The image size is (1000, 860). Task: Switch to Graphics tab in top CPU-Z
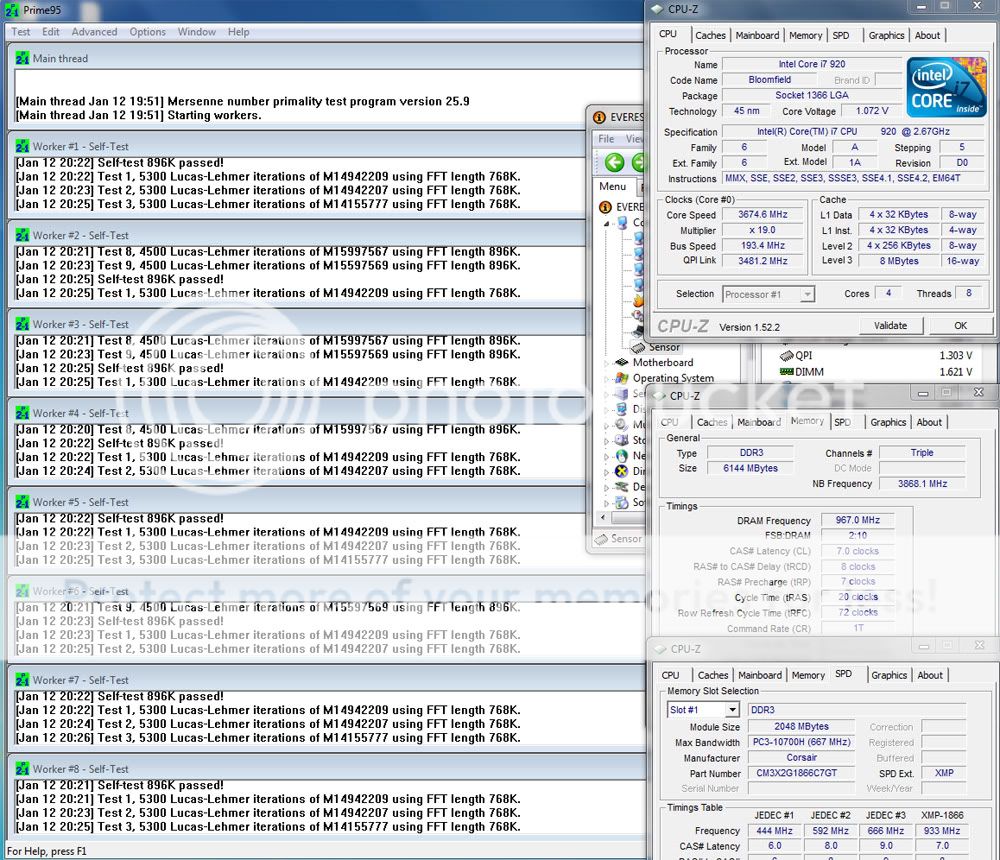(886, 36)
